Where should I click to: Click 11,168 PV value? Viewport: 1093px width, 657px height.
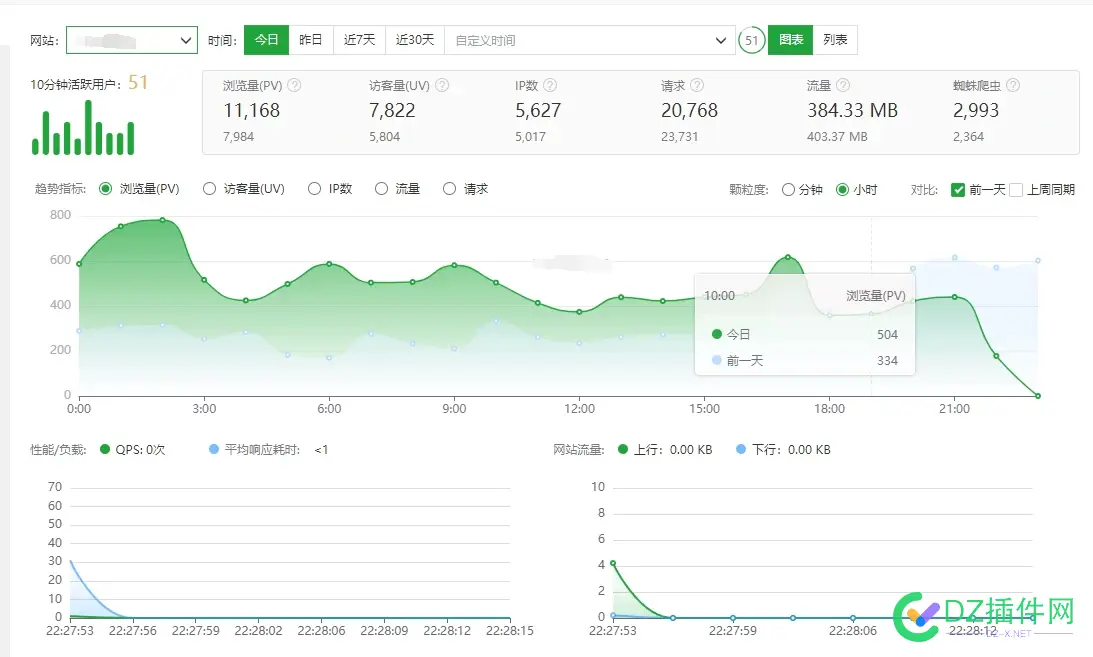point(252,111)
